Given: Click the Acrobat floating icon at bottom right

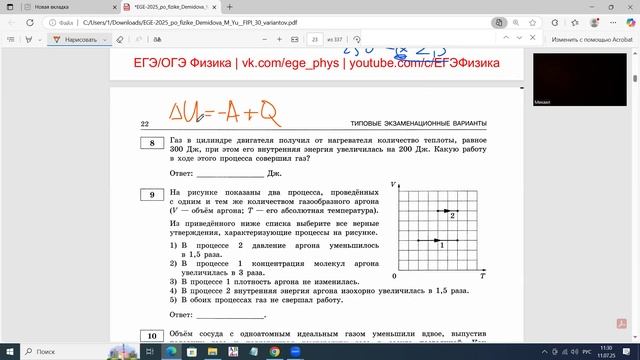Looking at the screenshot, I should coord(622,324).
